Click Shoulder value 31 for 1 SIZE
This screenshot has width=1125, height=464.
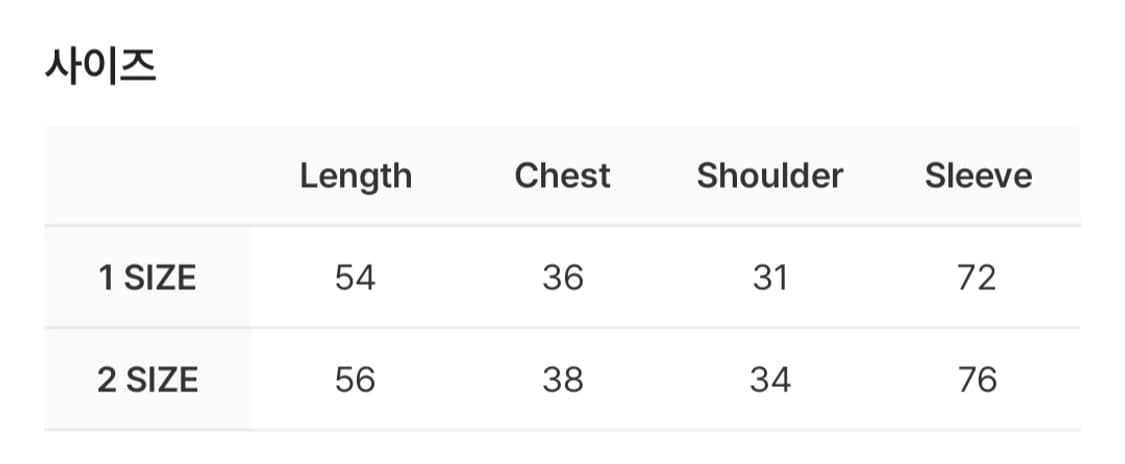tap(770, 278)
